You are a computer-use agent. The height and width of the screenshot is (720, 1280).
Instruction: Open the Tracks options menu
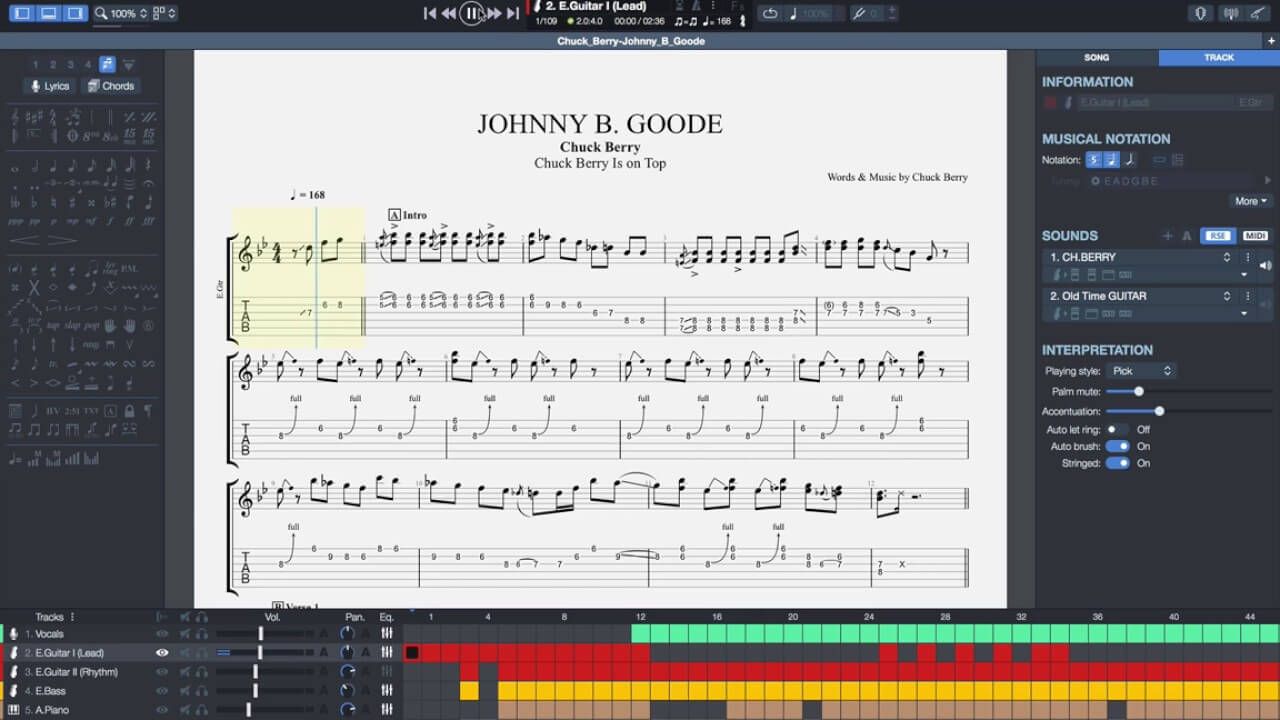tap(72, 617)
